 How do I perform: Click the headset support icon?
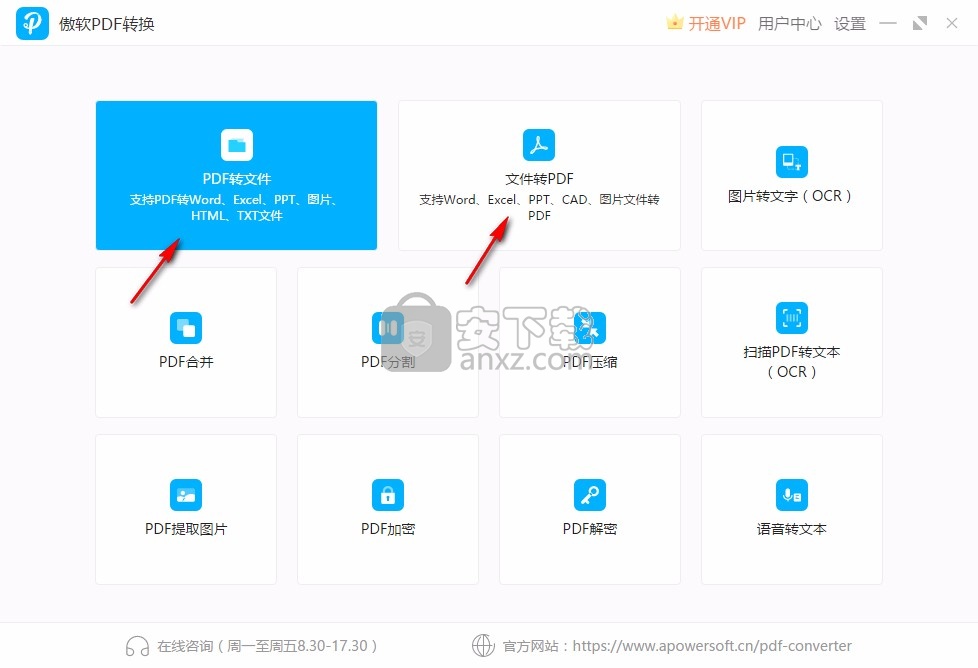137,646
